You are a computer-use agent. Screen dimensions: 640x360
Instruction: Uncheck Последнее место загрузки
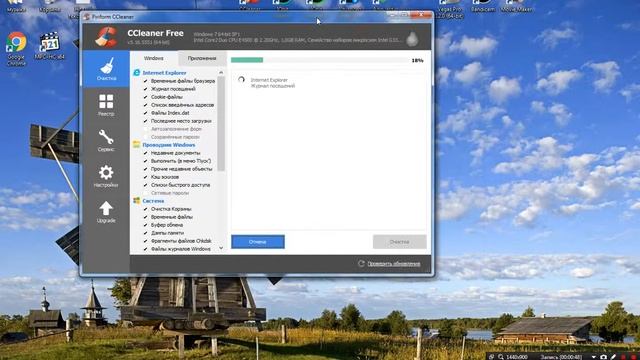pos(146,121)
